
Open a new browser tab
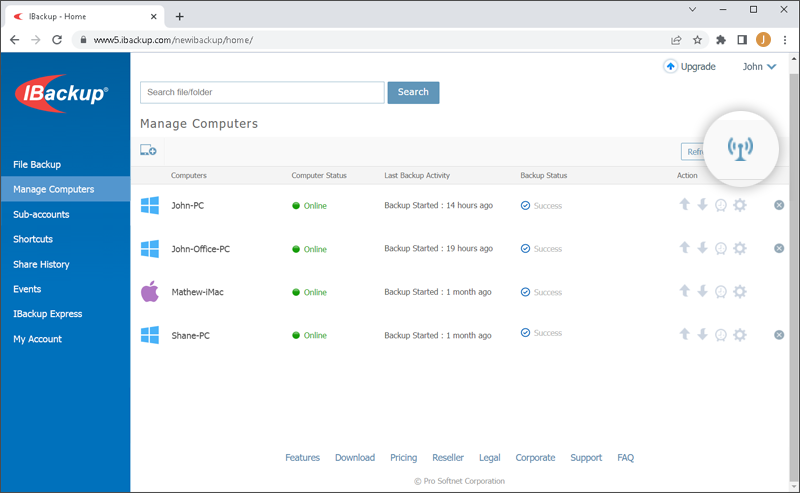coord(180,16)
